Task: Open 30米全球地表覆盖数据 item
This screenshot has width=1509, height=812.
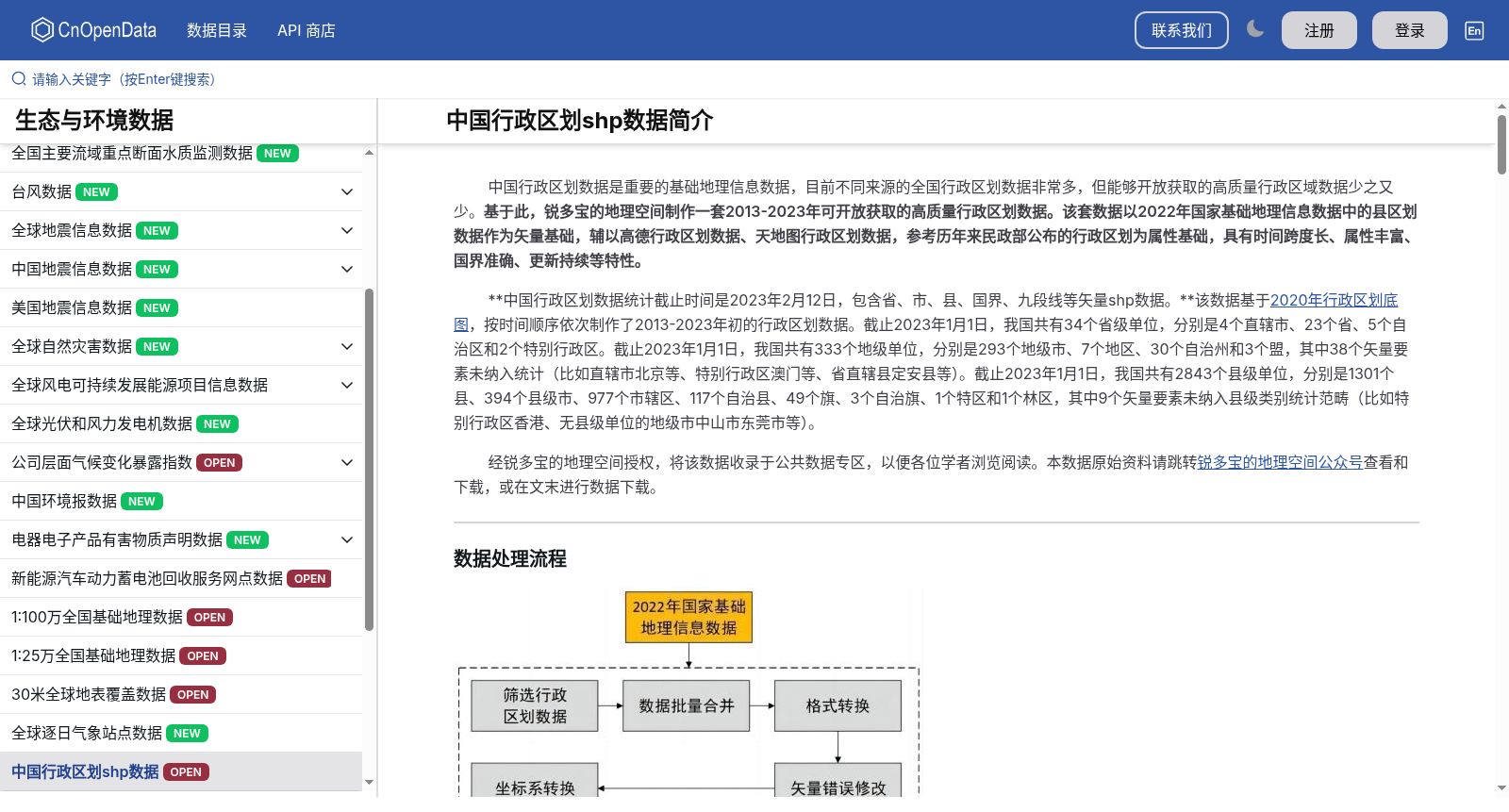Action: coord(181,695)
